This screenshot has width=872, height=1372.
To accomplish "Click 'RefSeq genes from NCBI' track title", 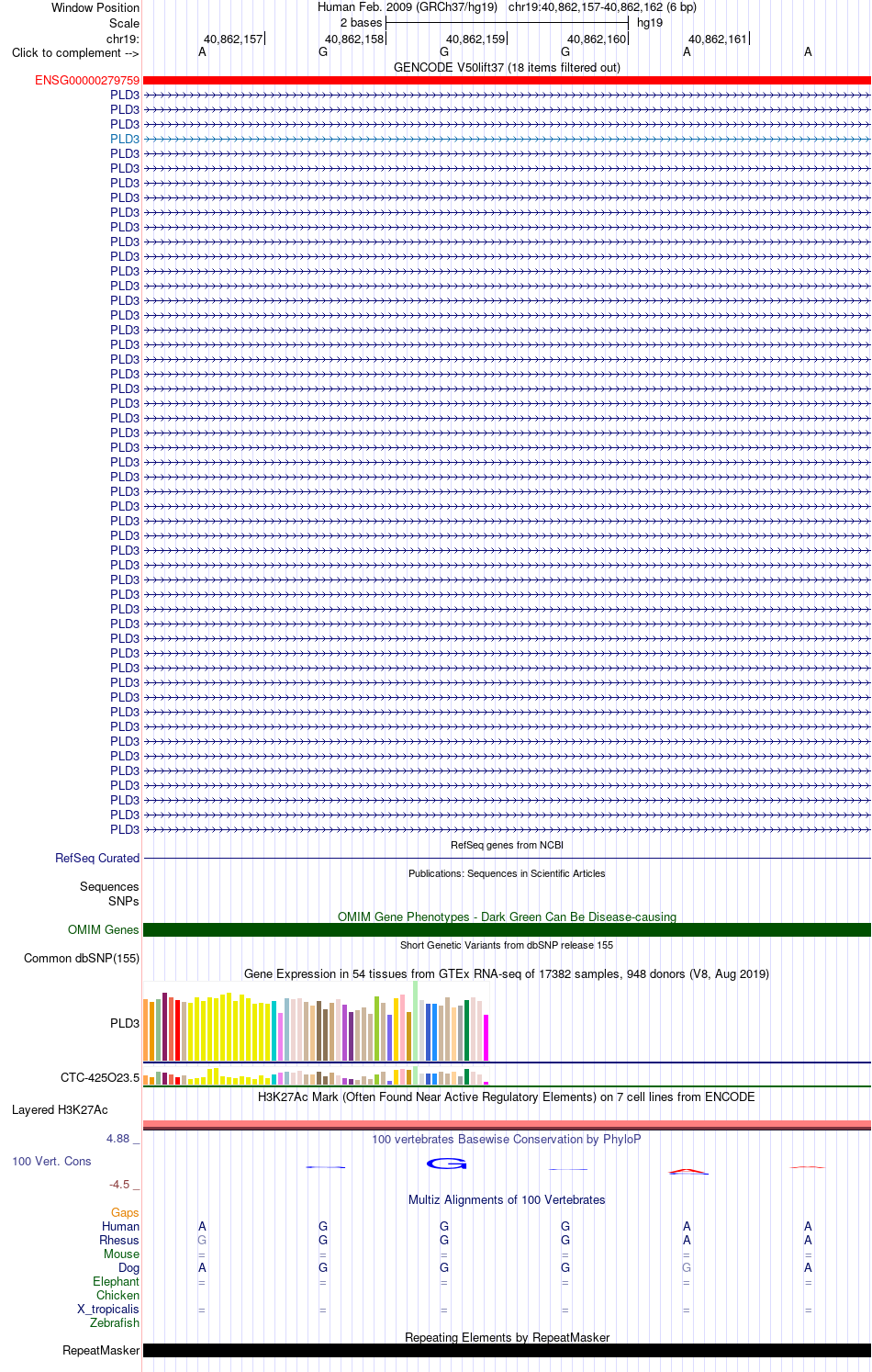I will coord(507,846).
